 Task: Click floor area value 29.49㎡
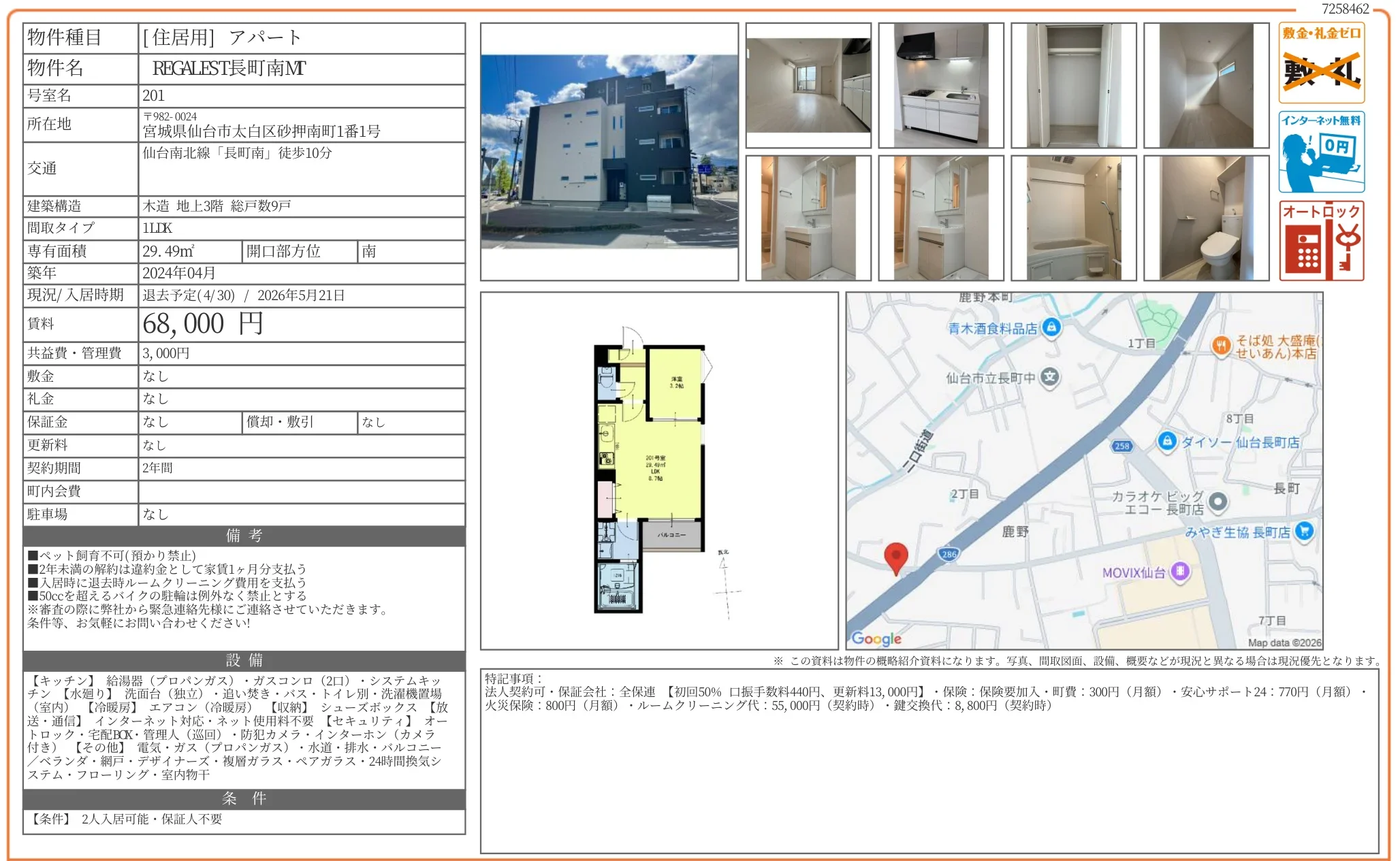coord(168,251)
